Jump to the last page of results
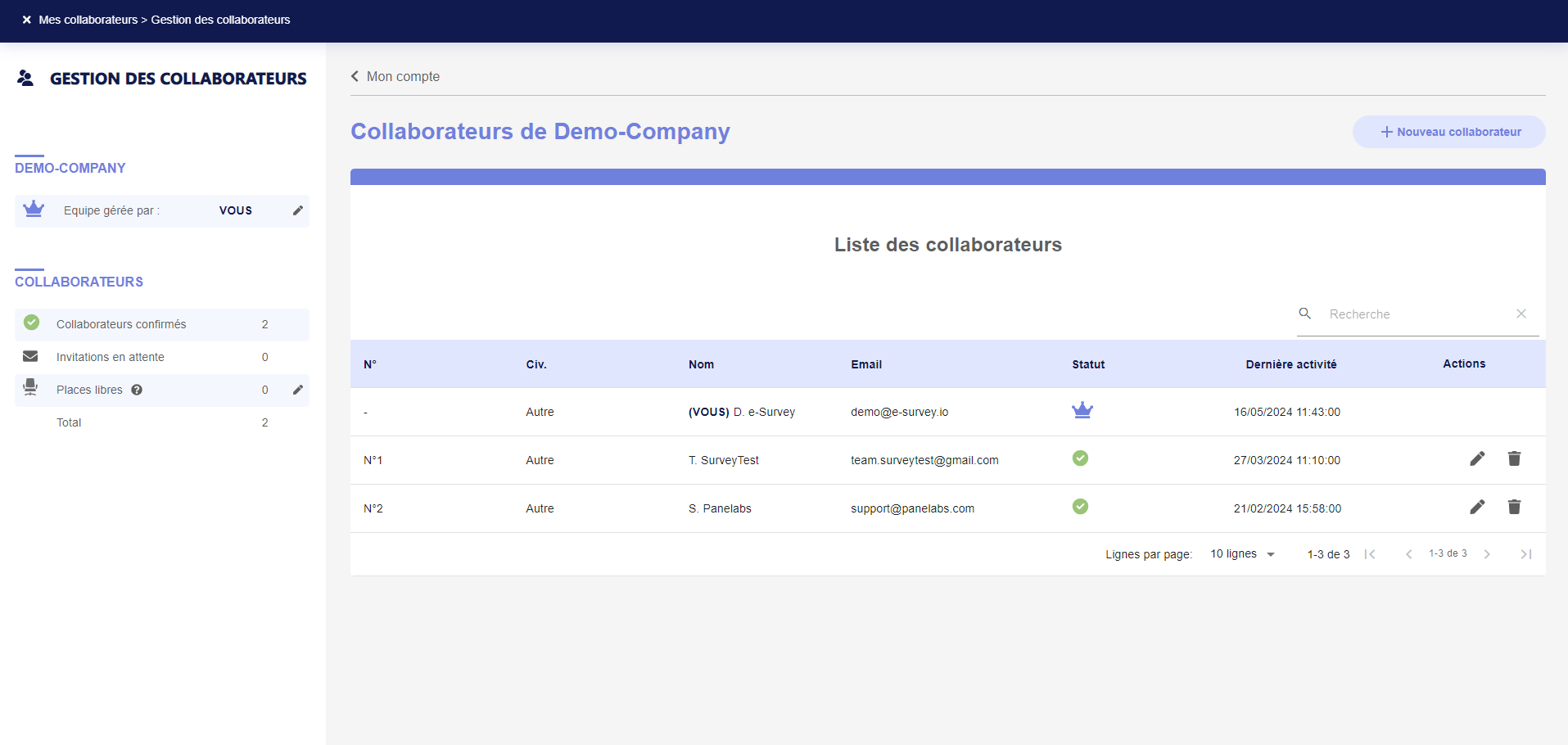 (1525, 554)
